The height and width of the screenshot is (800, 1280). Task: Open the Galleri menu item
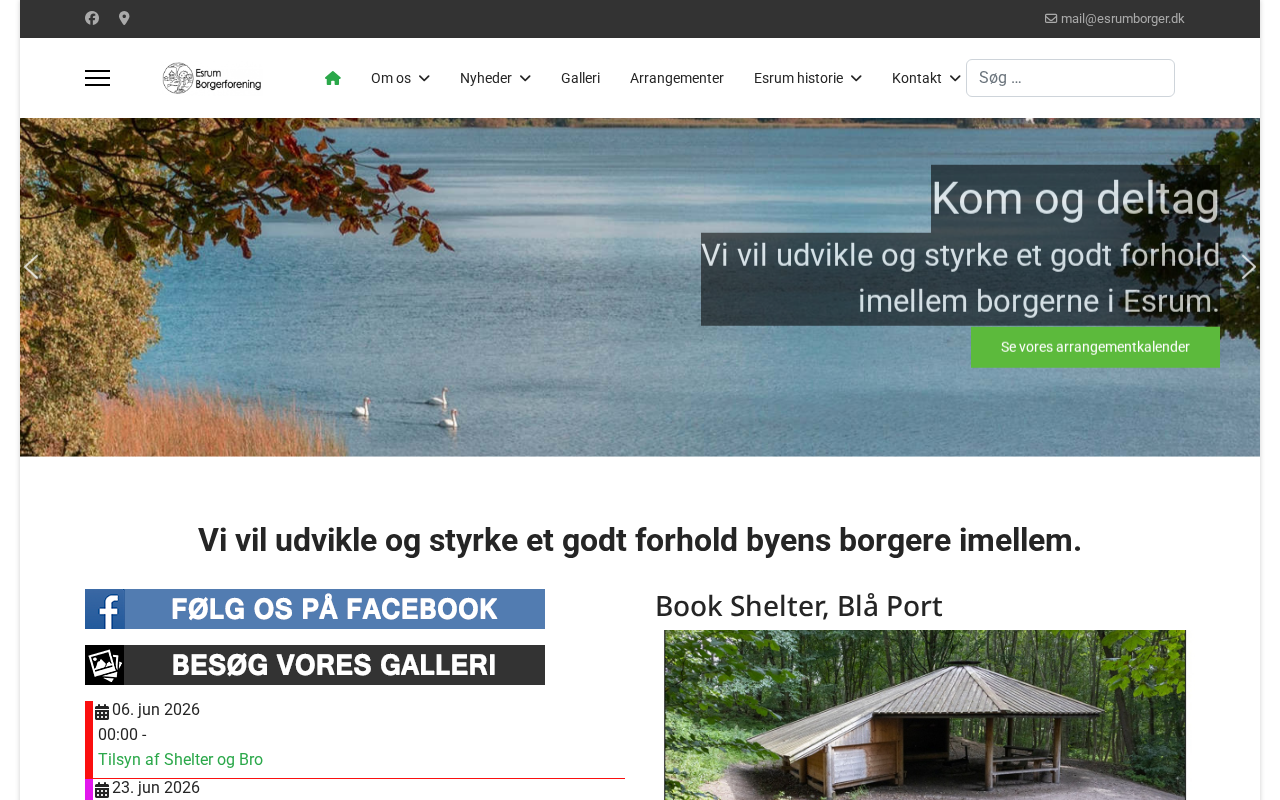pos(580,78)
